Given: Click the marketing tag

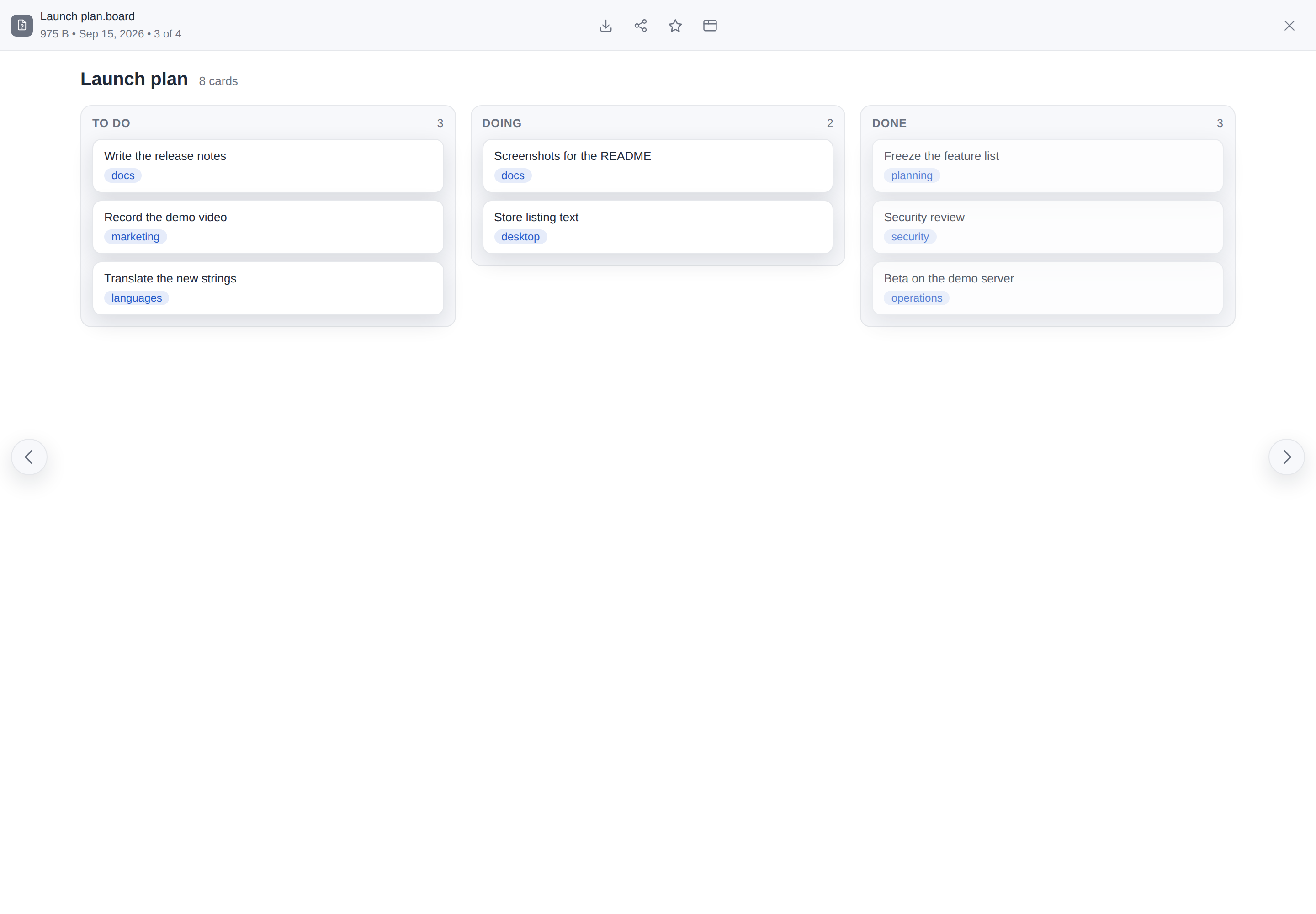Looking at the screenshot, I should tap(135, 237).
